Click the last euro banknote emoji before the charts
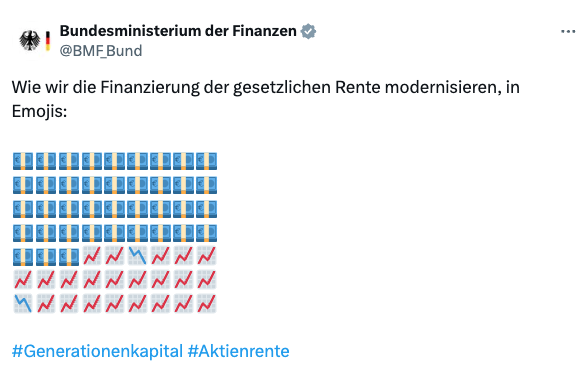The width and height of the screenshot is (588, 377). click(x=69, y=256)
